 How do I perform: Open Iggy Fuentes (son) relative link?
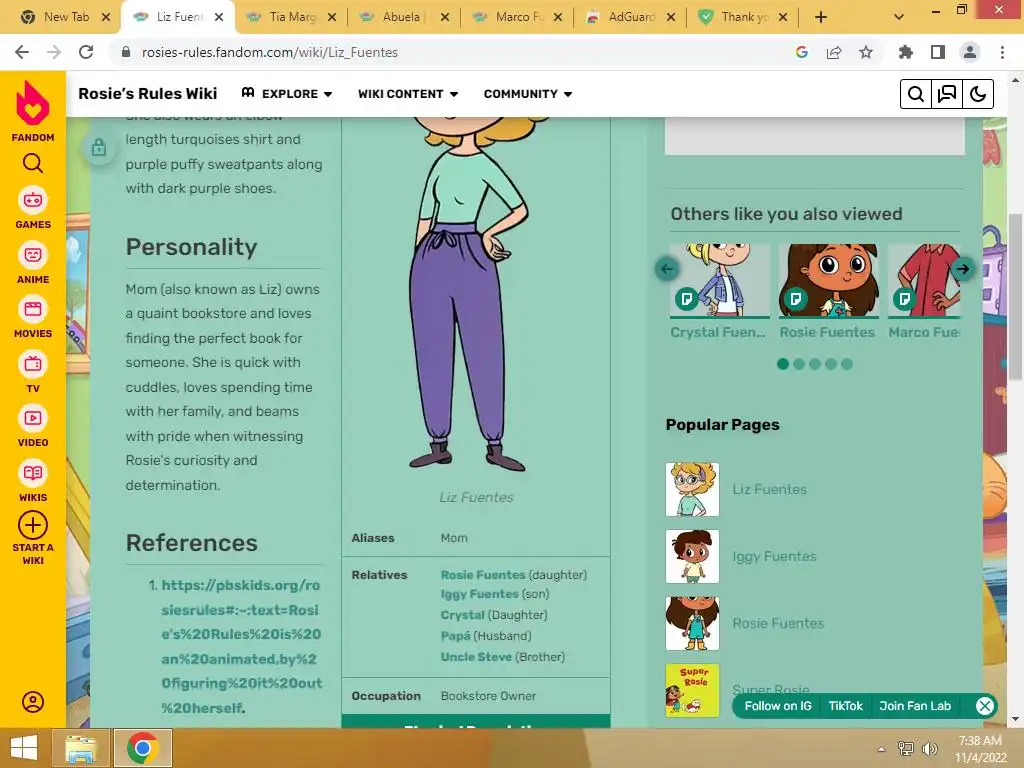coord(479,594)
